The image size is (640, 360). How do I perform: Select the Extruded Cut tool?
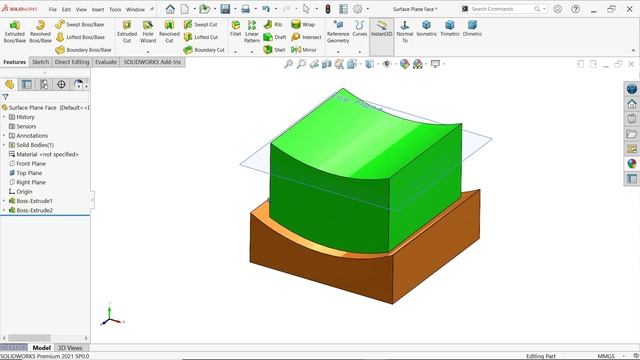pyautogui.click(x=127, y=31)
